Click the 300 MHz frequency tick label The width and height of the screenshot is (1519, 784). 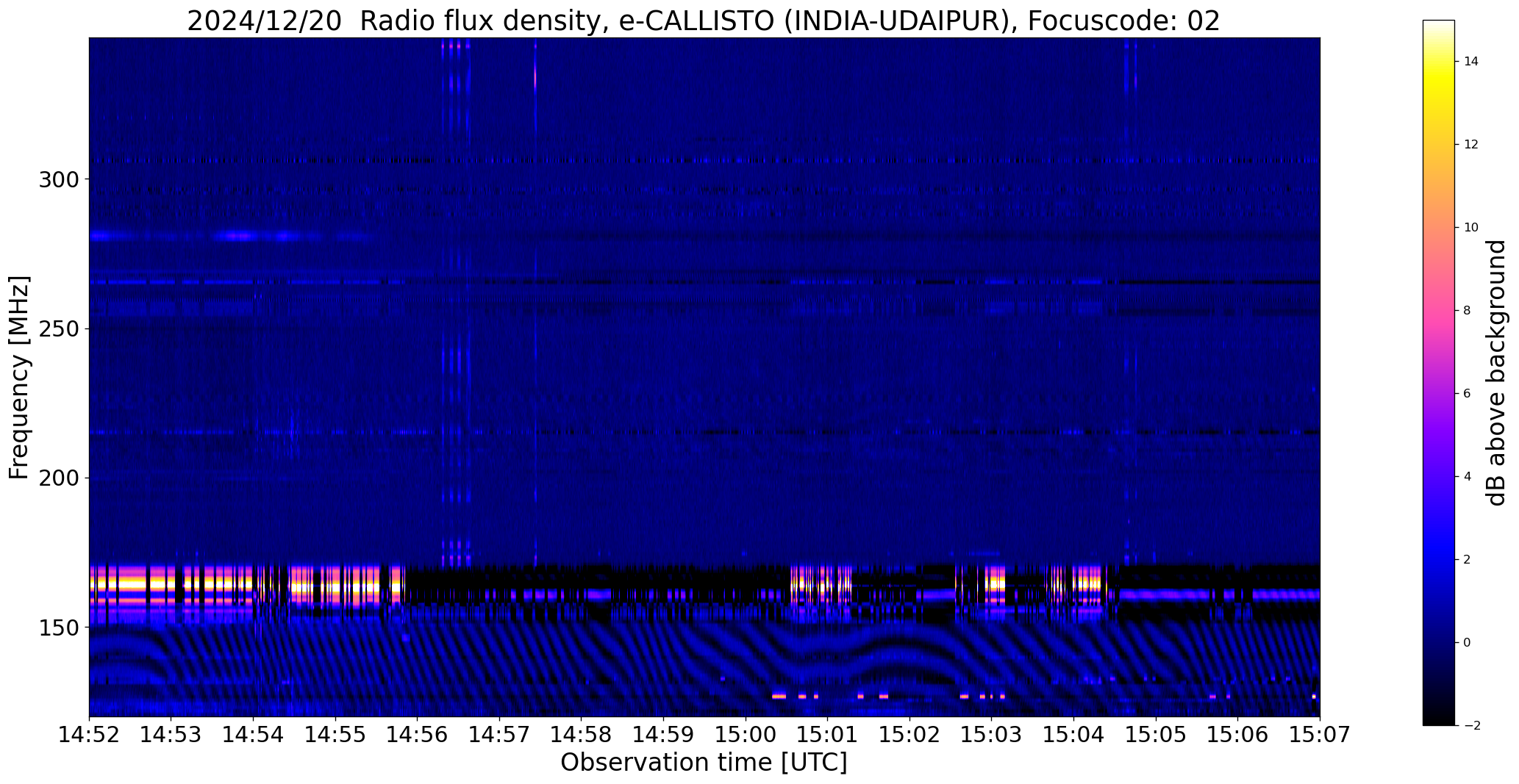click(x=57, y=179)
